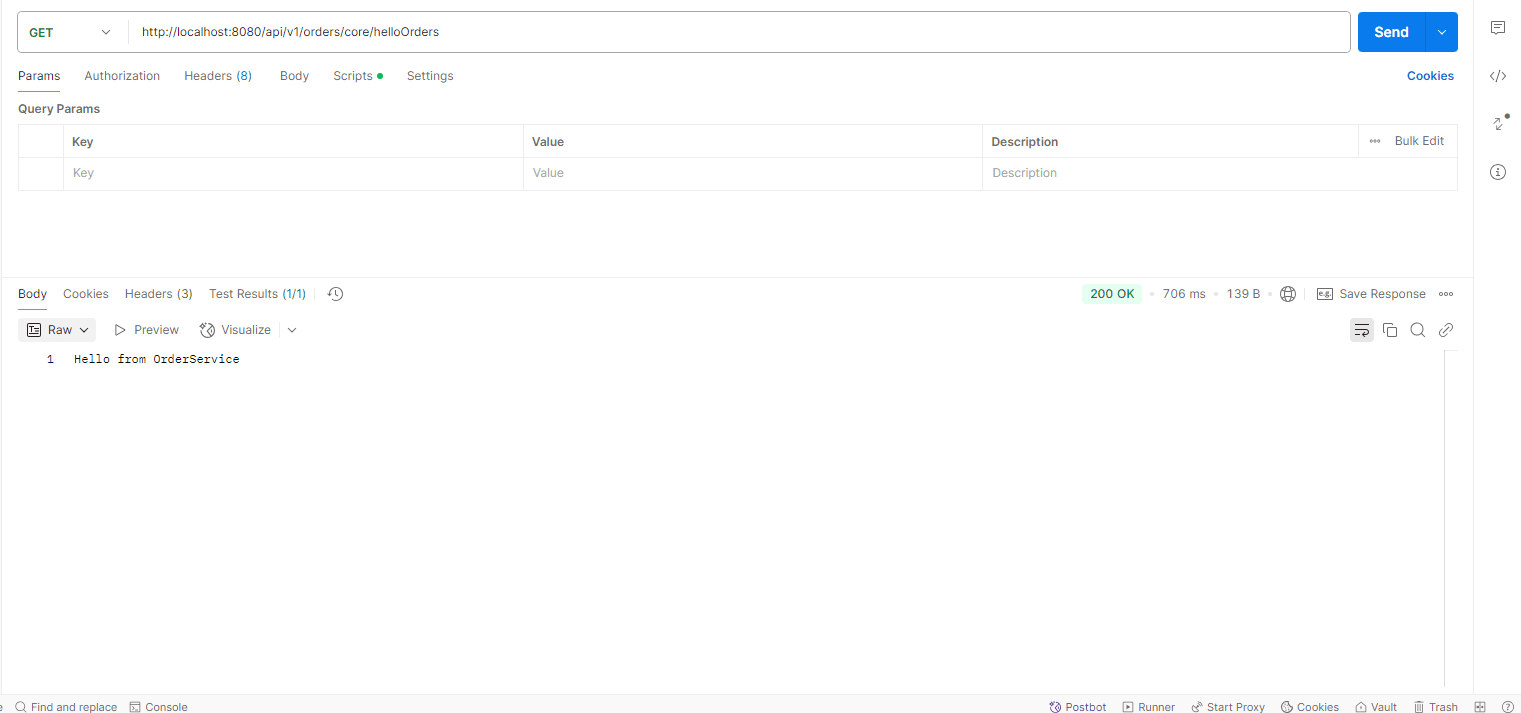This screenshot has width=1521, height=713.
Task: Toggle line wrap in response body
Action: pyautogui.click(x=1361, y=330)
